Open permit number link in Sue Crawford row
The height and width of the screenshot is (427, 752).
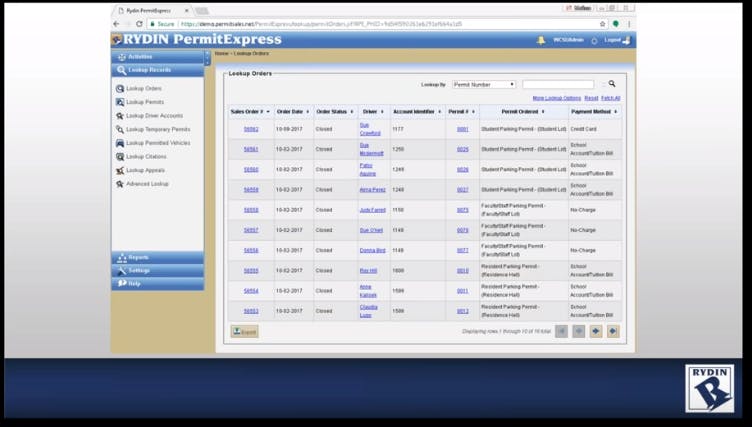click(462, 130)
